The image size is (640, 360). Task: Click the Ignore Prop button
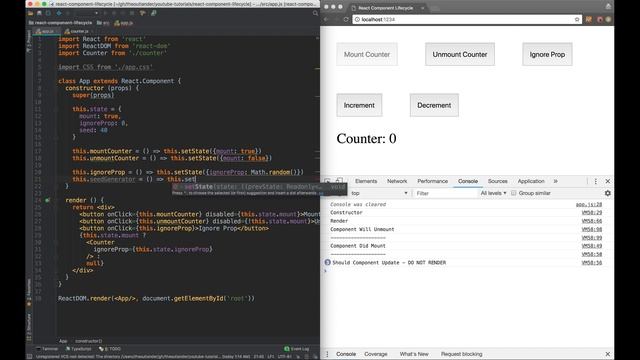tap(547, 54)
